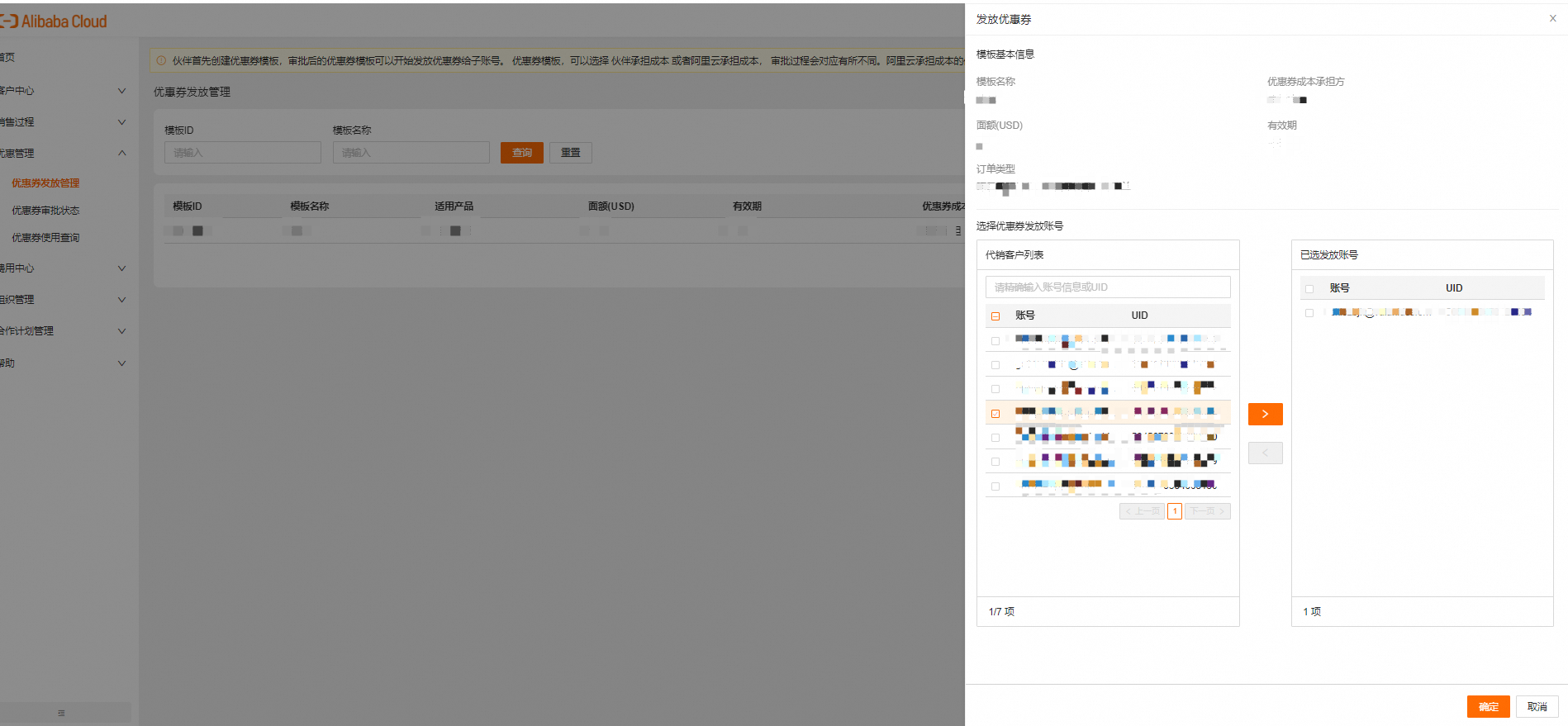Check the second account row in 代销客户列表

click(x=995, y=365)
